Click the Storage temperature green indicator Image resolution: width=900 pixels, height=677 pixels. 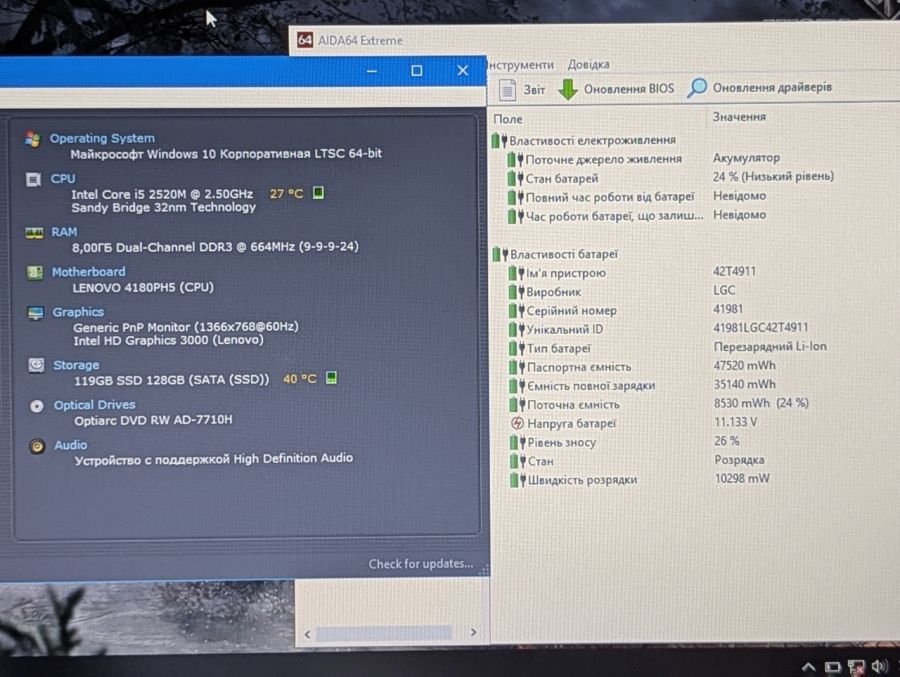click(x=331, y=378)
